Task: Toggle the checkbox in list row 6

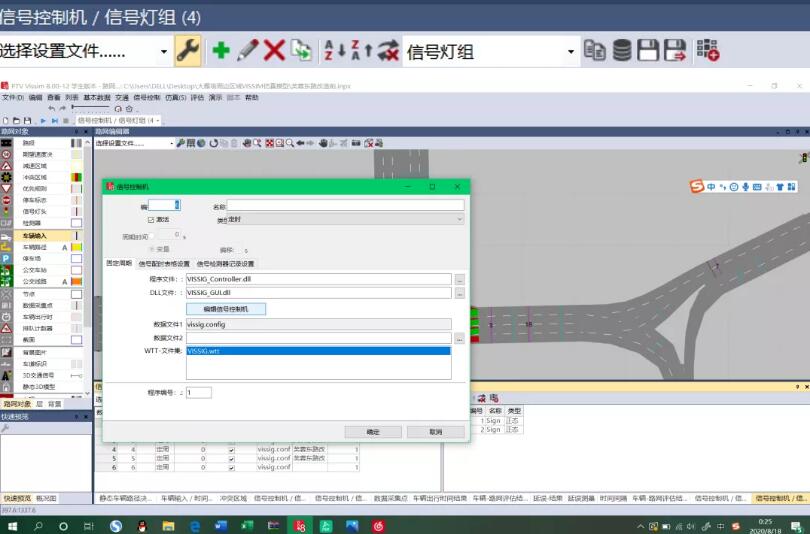Action: pos(231,467)
